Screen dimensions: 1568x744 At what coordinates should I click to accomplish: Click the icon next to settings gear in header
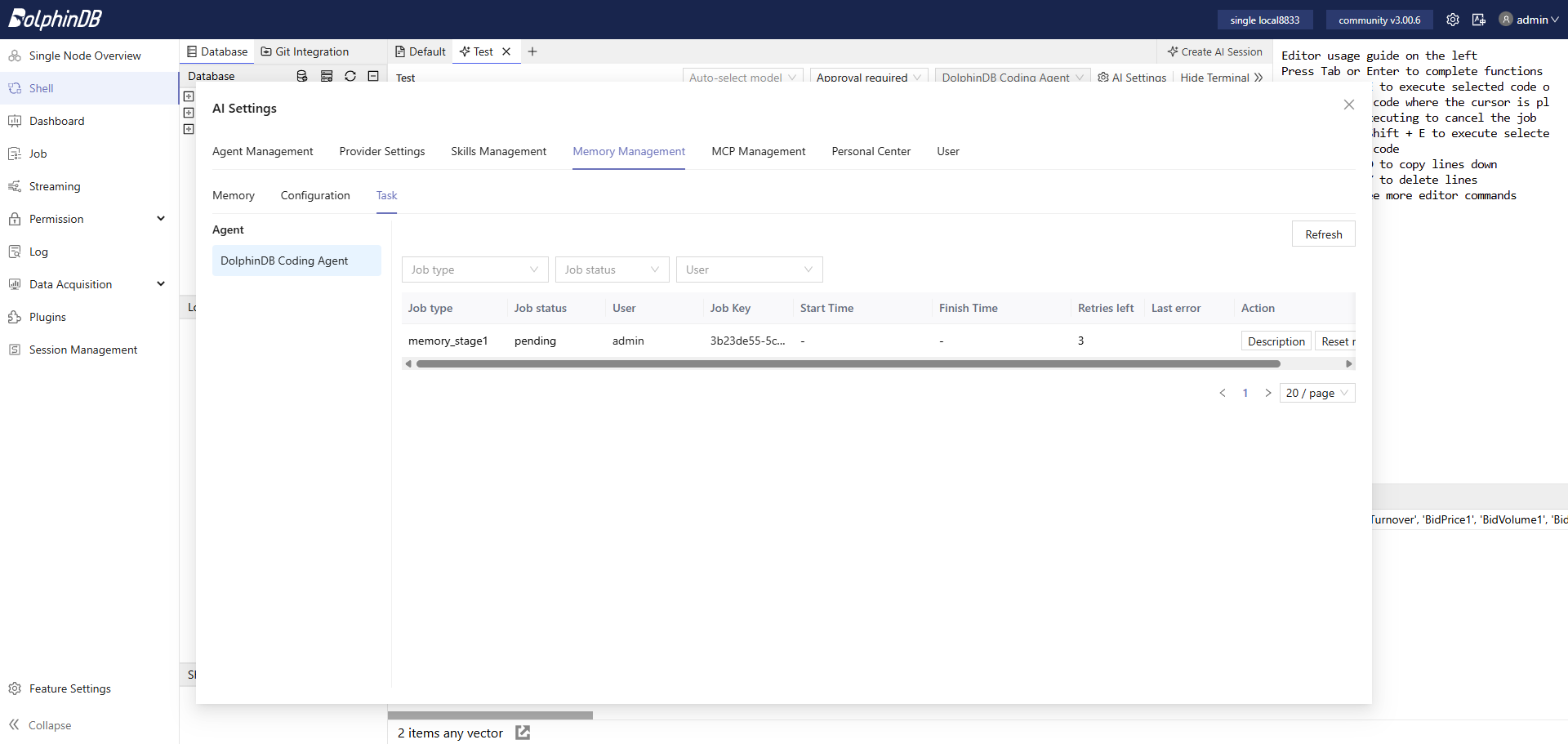pos(1479,20)
